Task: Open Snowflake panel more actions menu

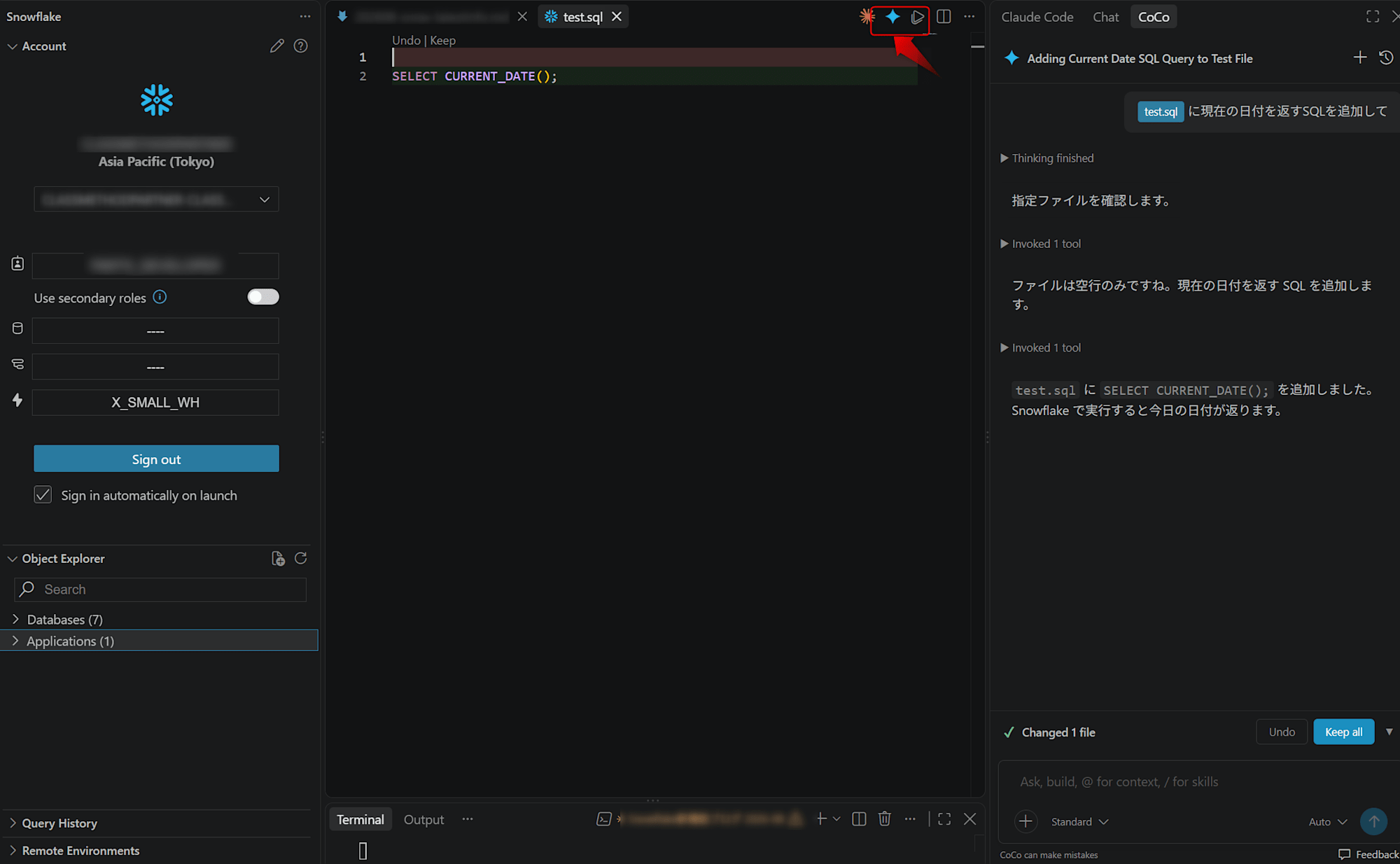Action: click(305, 17)
